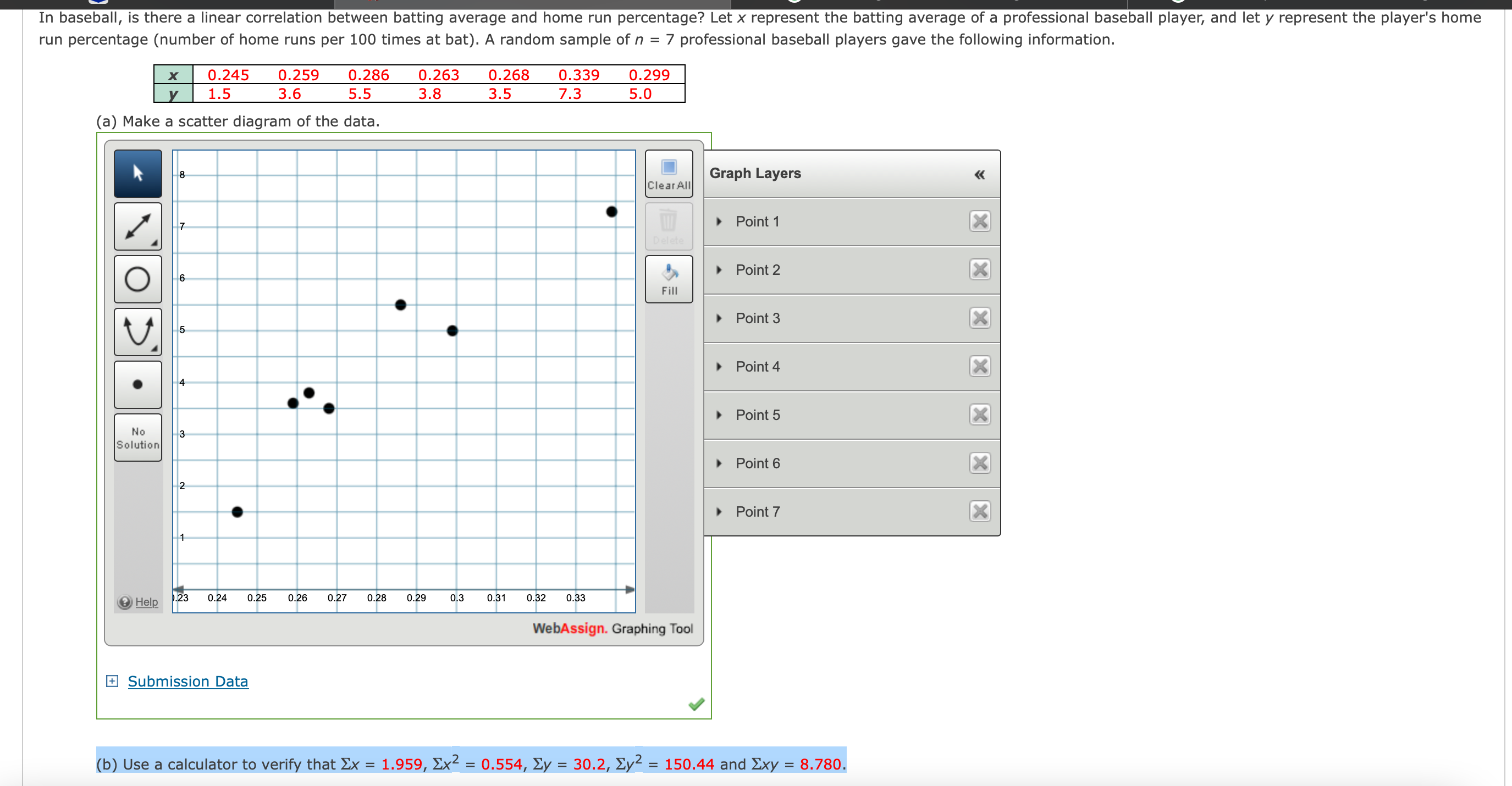Click the table value 0.339
This screenshot has height=786, width=1512.
coord(579,75)
